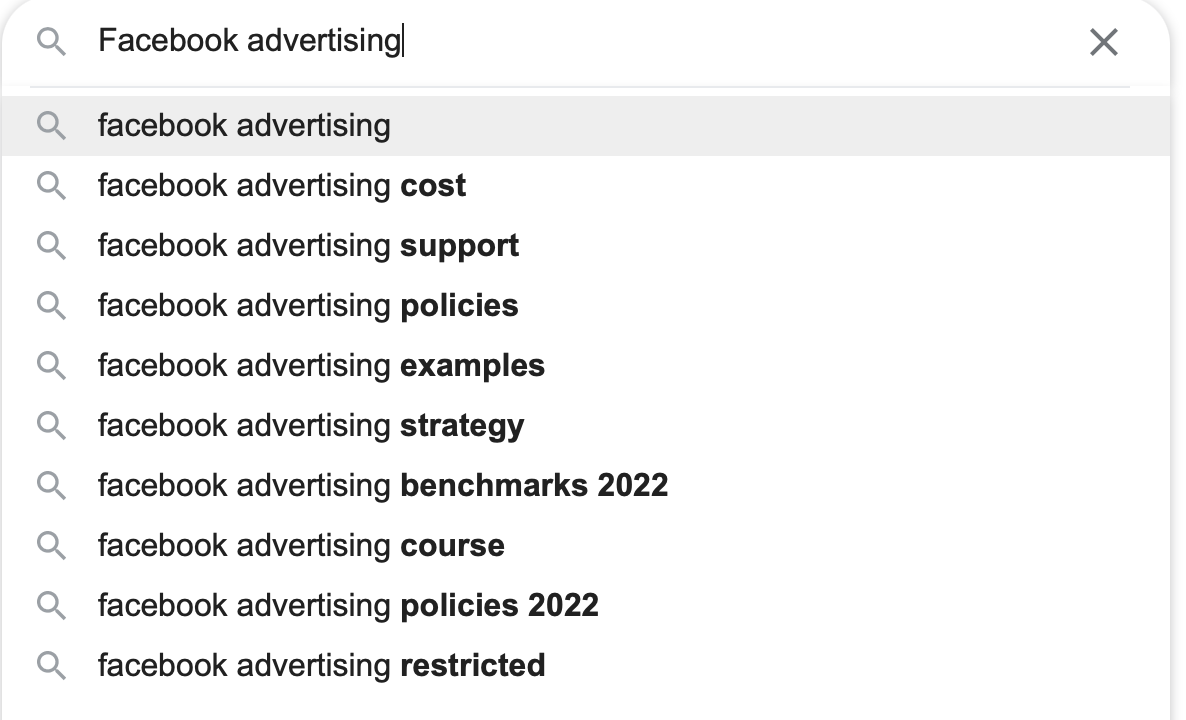Image resolution: width=1186 pixels, height=720 pixels.
Task: Select the first "facebook advertising" suggestion
Action: point(244,126)
